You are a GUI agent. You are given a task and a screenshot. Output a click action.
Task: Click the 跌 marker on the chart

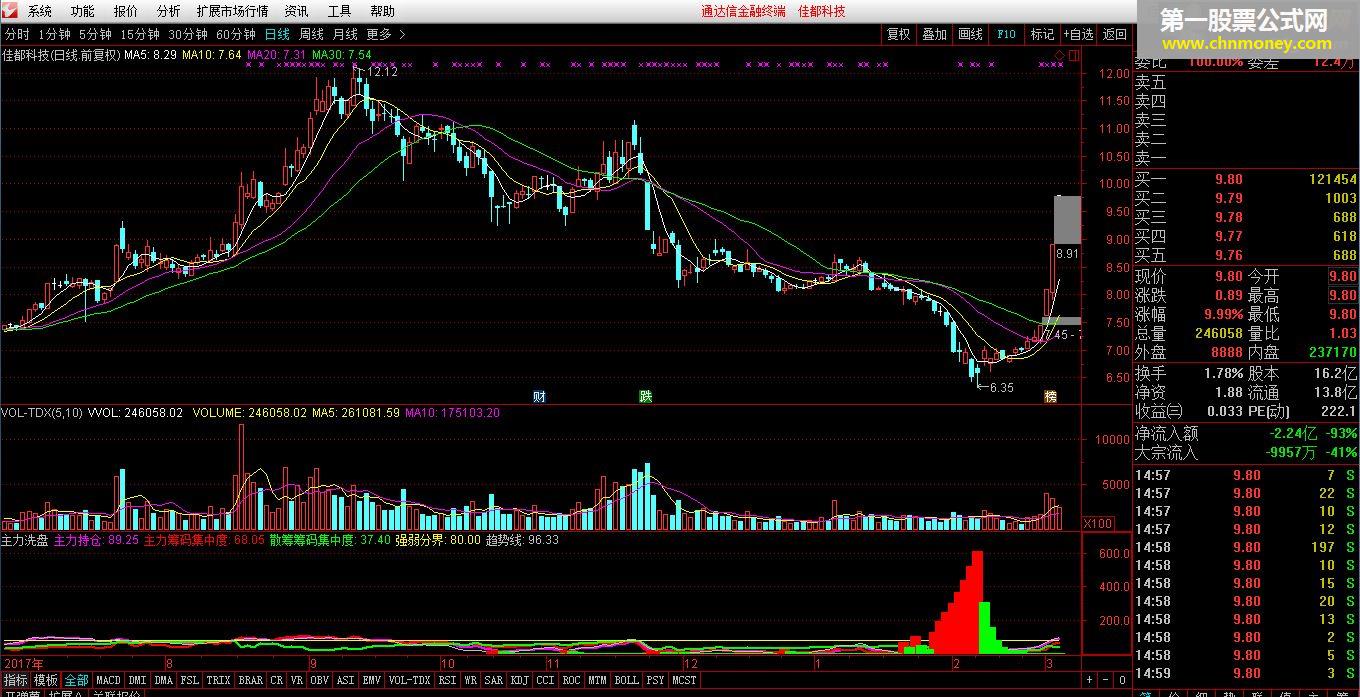[646, 396]
